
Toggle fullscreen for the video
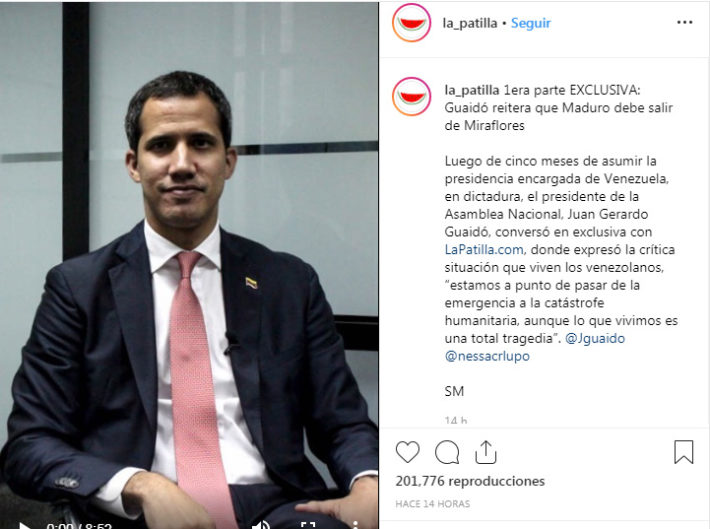pyautogui.click(x=308, y=525)
